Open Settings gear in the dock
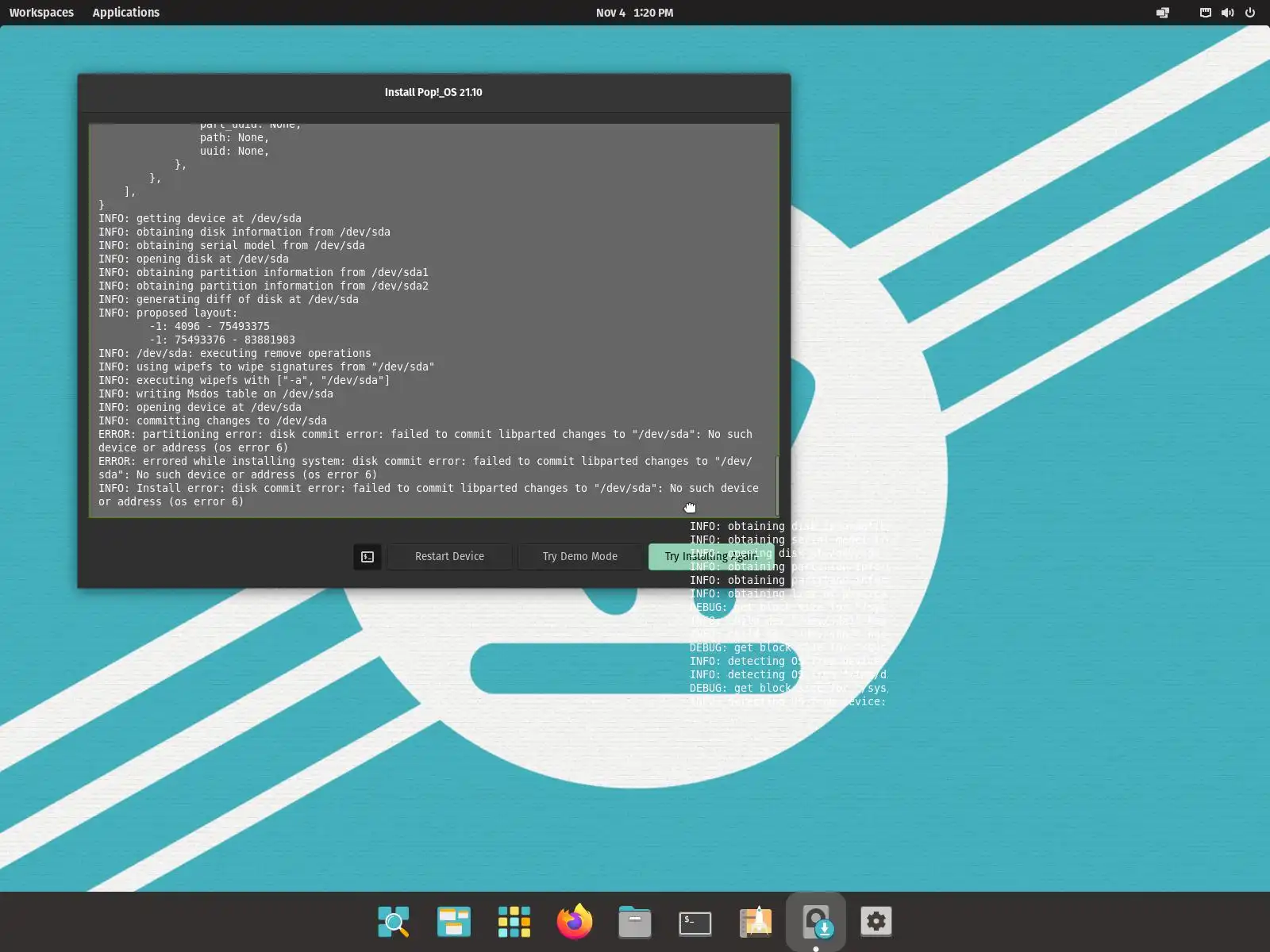Screen dimensions: 1270x952 [x=876, y=922]
